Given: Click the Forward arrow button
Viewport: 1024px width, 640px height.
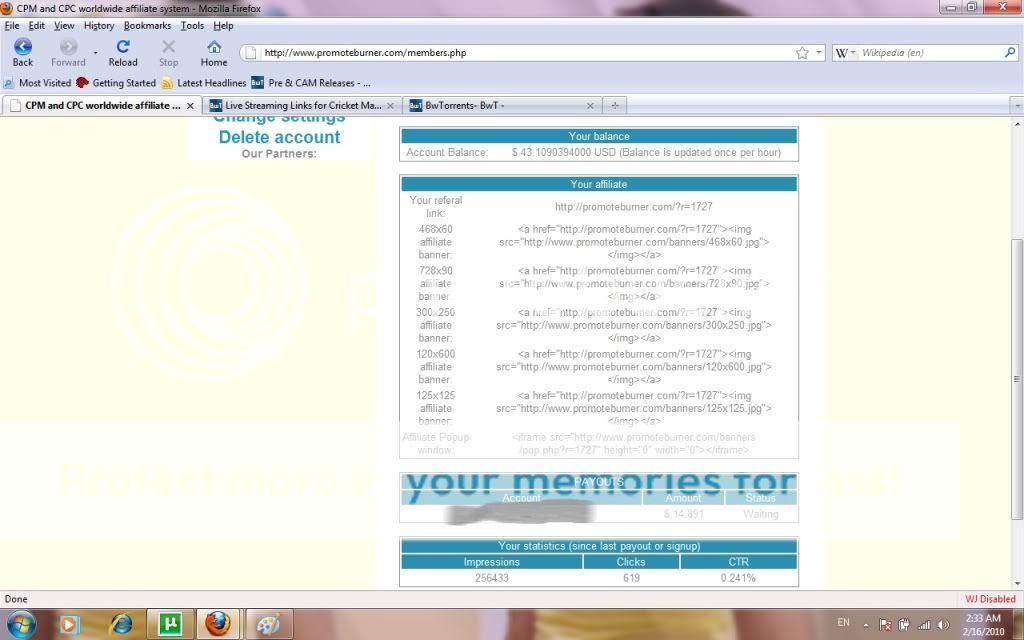Looking at the screenshot, I should click(x=68, y=53).
